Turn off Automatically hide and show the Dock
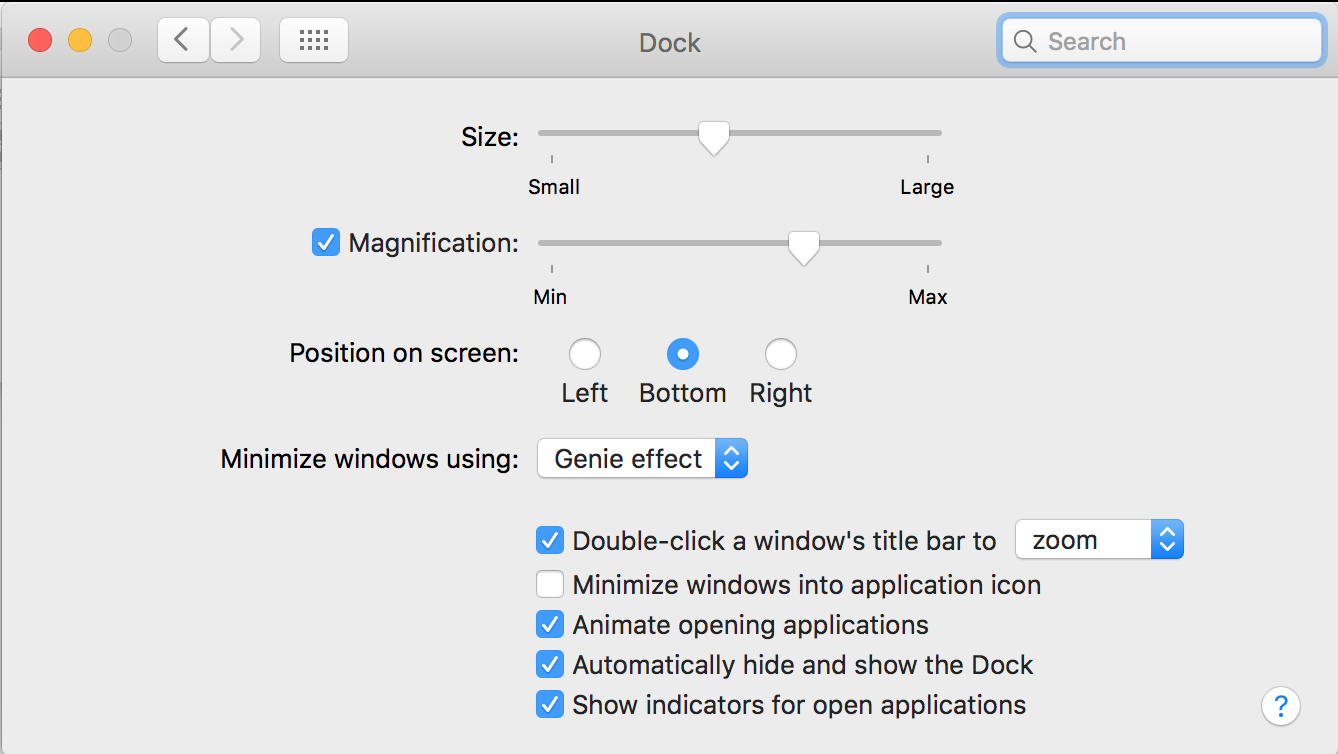 pyautogui.click(x=550, y=665)
